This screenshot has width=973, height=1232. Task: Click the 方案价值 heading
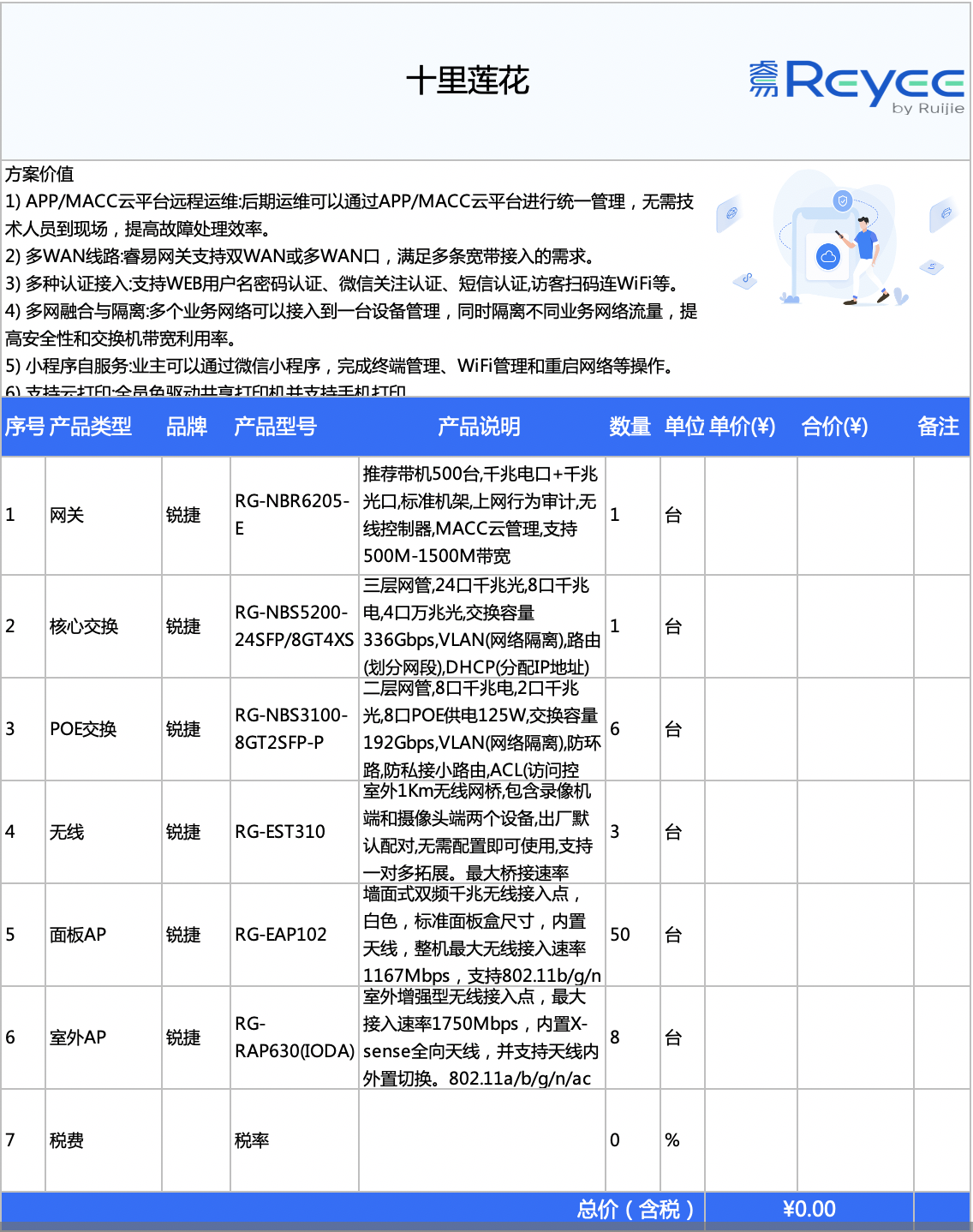tap(39, 174)
